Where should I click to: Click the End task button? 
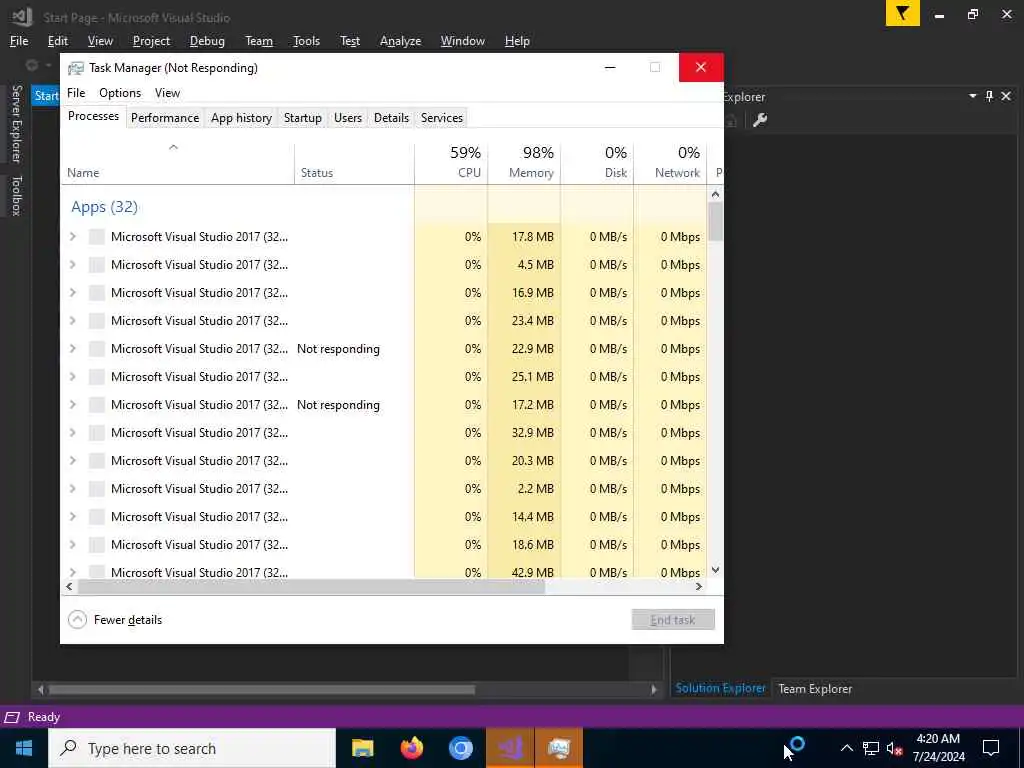click(x=673, y=619)
